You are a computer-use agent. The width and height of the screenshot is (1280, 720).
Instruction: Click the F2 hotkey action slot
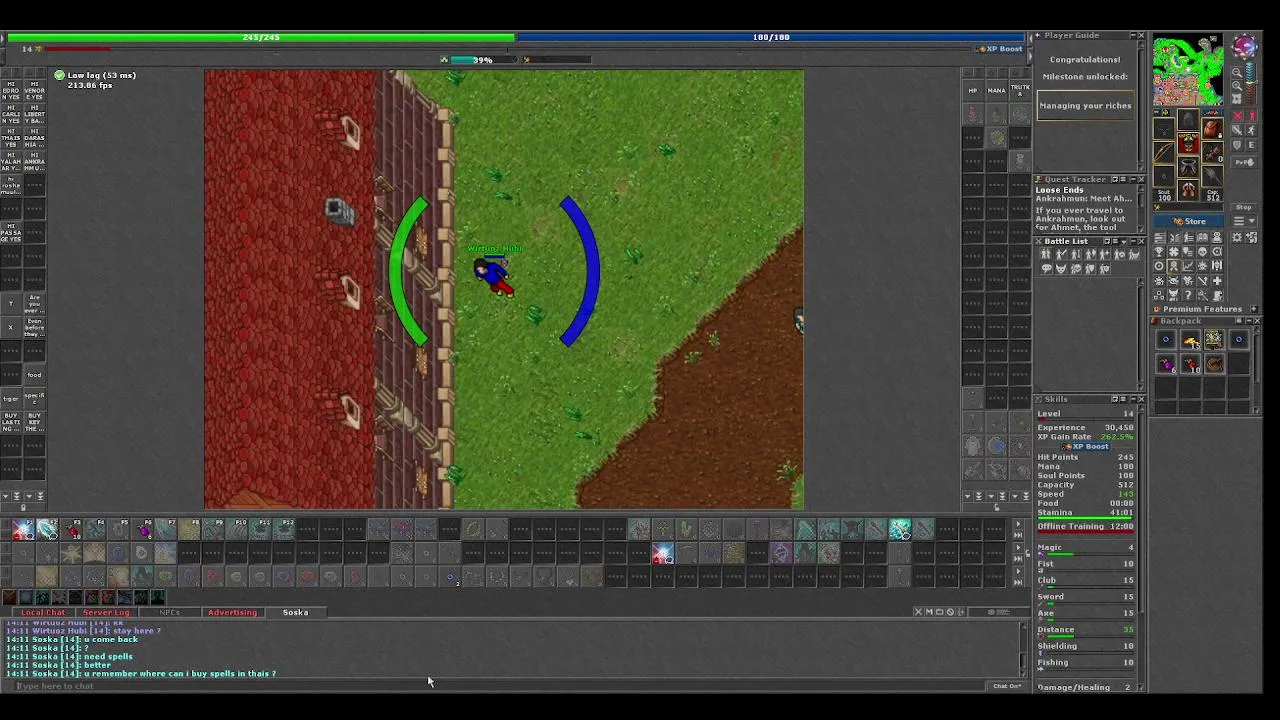(48, 529)
